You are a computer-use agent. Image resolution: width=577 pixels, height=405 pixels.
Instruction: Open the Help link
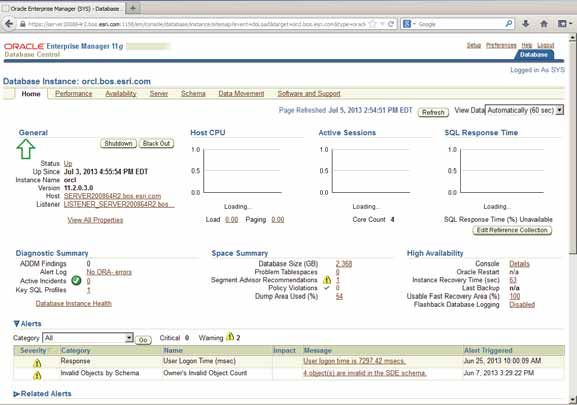tap(527, 45)
